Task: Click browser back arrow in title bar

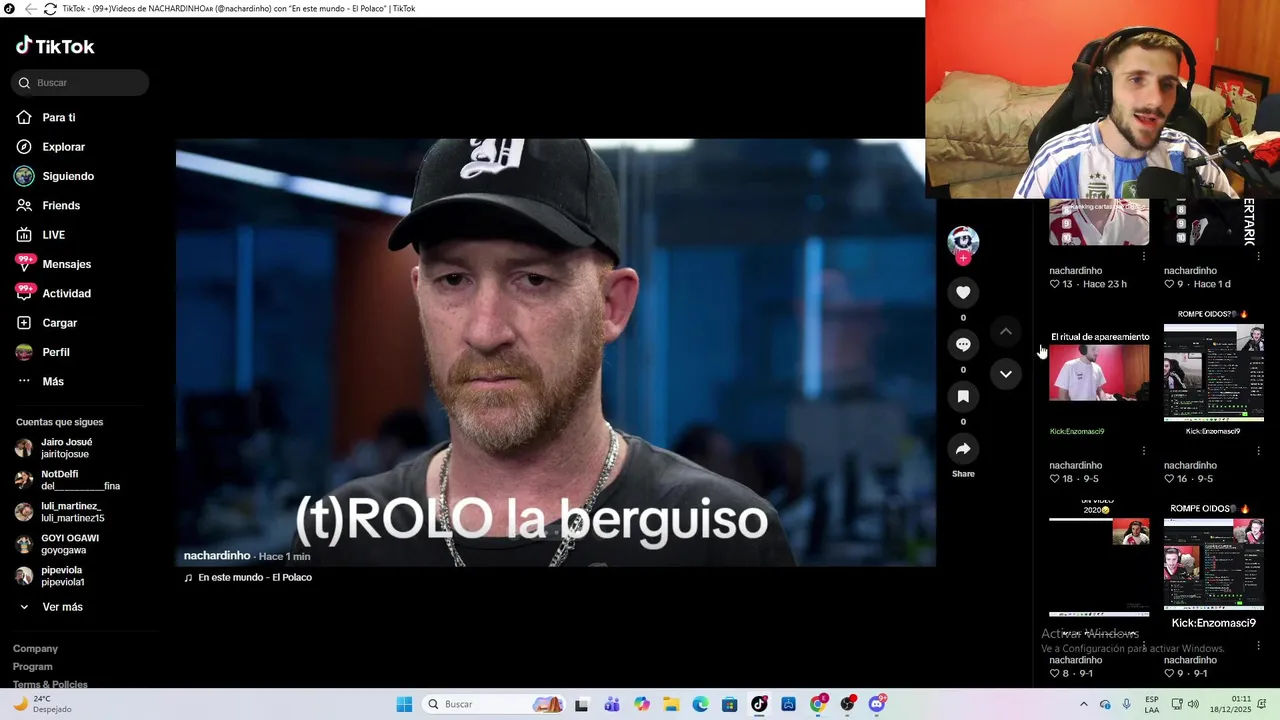Action: tap(31, 9)
